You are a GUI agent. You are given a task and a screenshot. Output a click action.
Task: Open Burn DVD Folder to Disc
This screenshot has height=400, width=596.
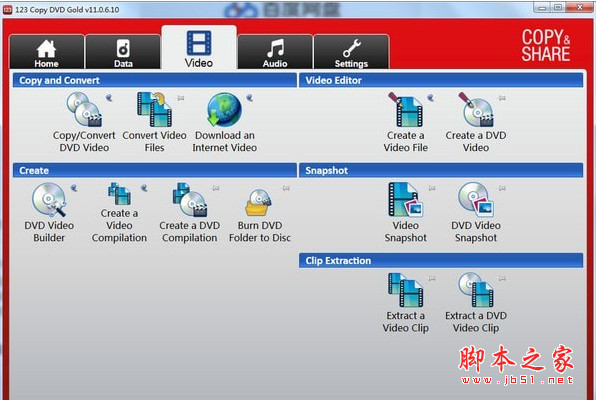260,212
